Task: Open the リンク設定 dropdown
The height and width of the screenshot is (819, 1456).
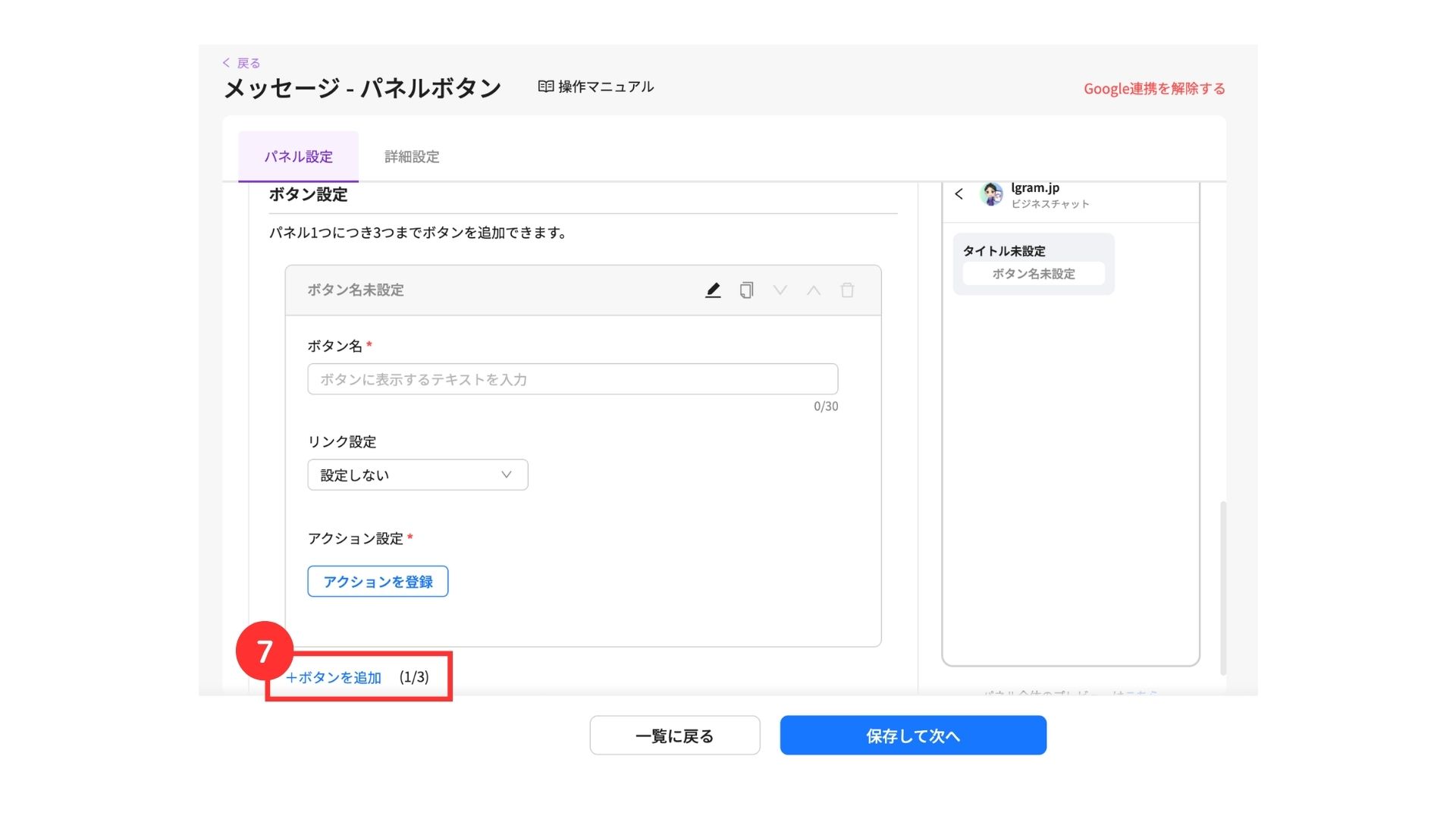Action: [417, 475]
